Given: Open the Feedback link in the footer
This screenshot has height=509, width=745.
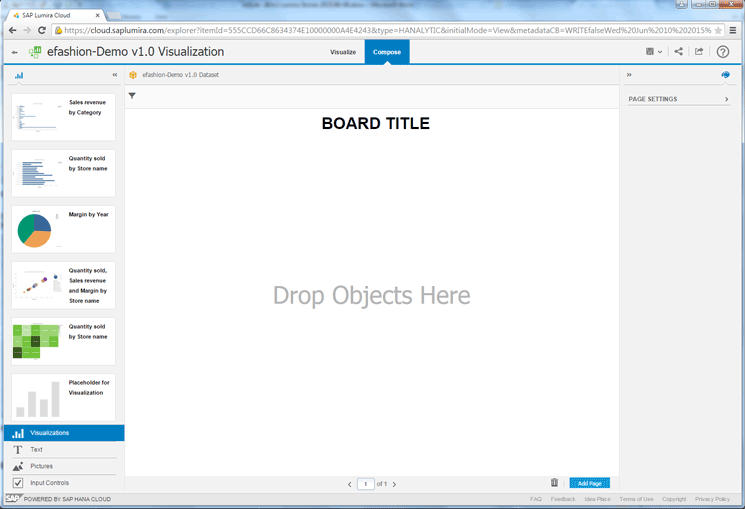Looking at the screenshot, I should tap(563, 499).
